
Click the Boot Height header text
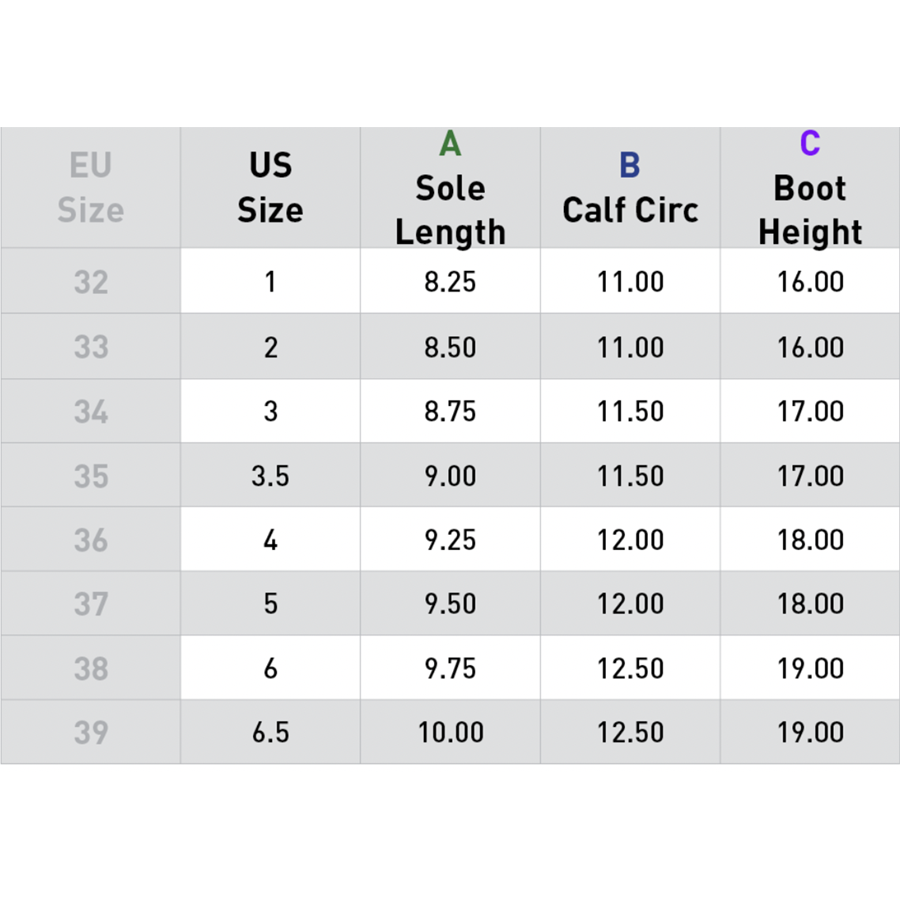click(x=810, y=210)
